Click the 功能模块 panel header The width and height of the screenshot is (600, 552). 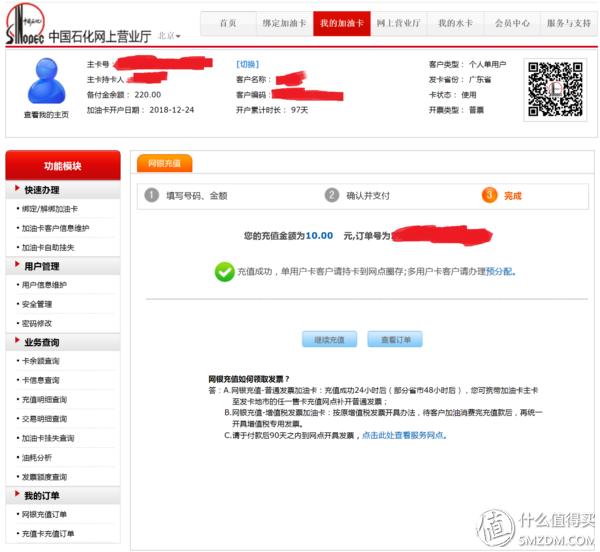coord(63,166)
